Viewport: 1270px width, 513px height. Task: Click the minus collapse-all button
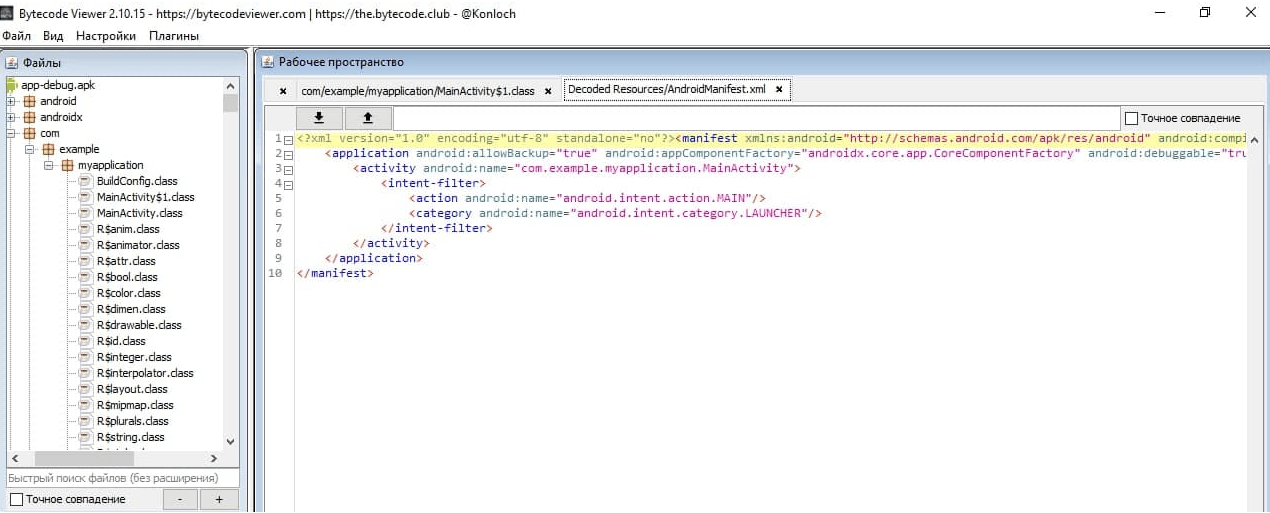(x=180, y=499)
